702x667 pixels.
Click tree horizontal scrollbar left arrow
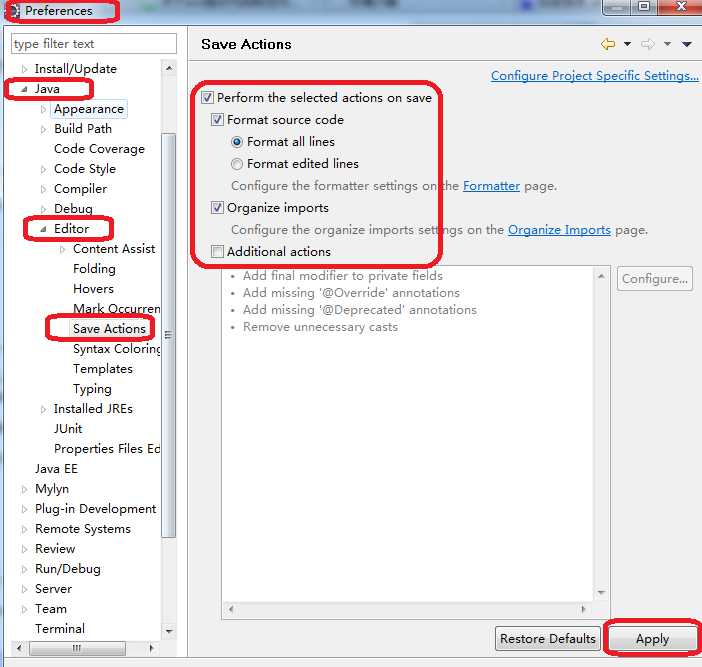19,648
